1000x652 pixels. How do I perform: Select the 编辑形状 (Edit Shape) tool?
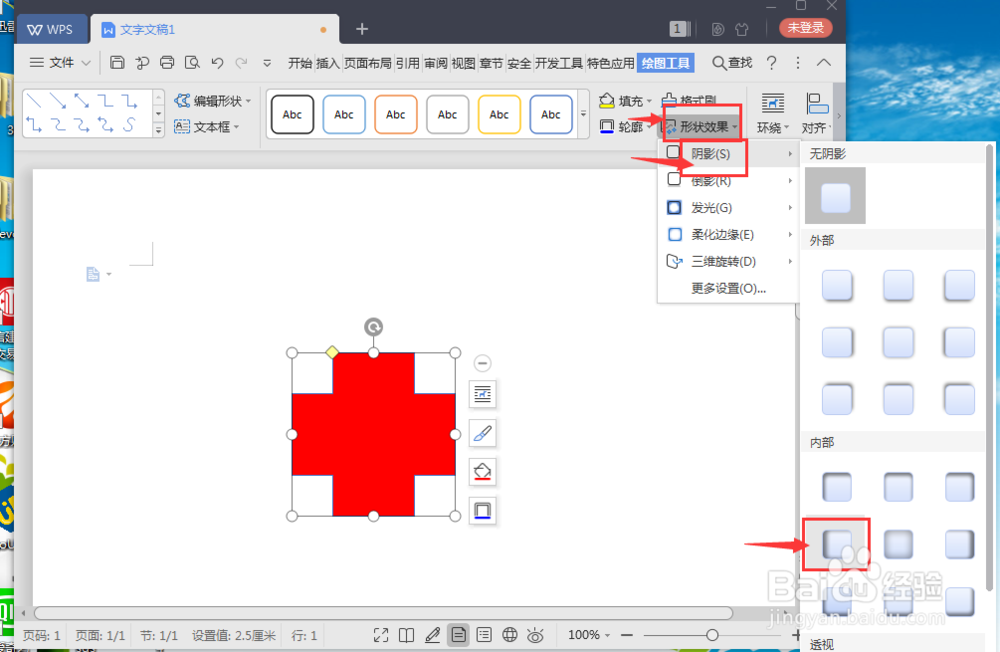coord(212,100)
